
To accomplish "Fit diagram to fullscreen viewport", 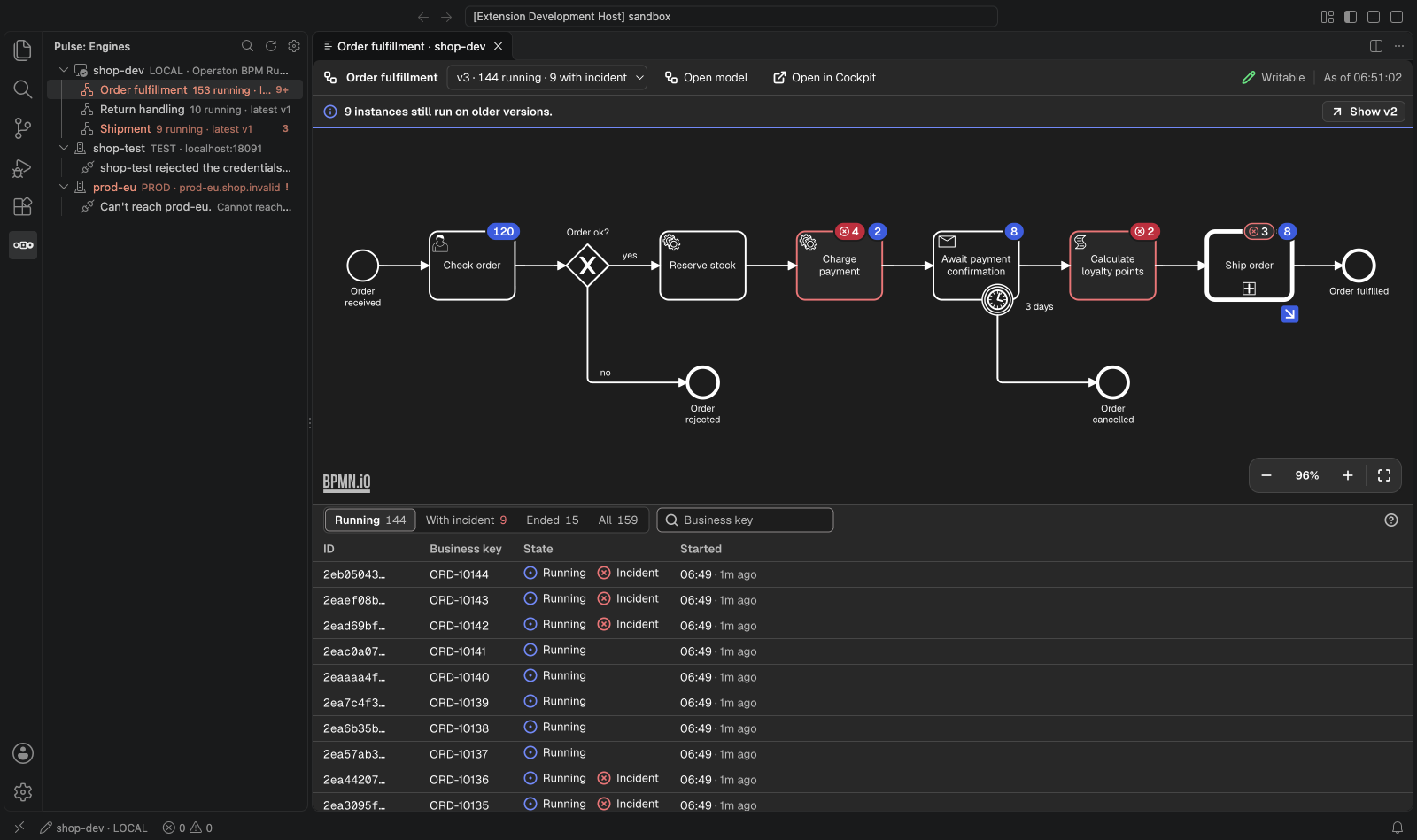I will tap(1384, 475).
